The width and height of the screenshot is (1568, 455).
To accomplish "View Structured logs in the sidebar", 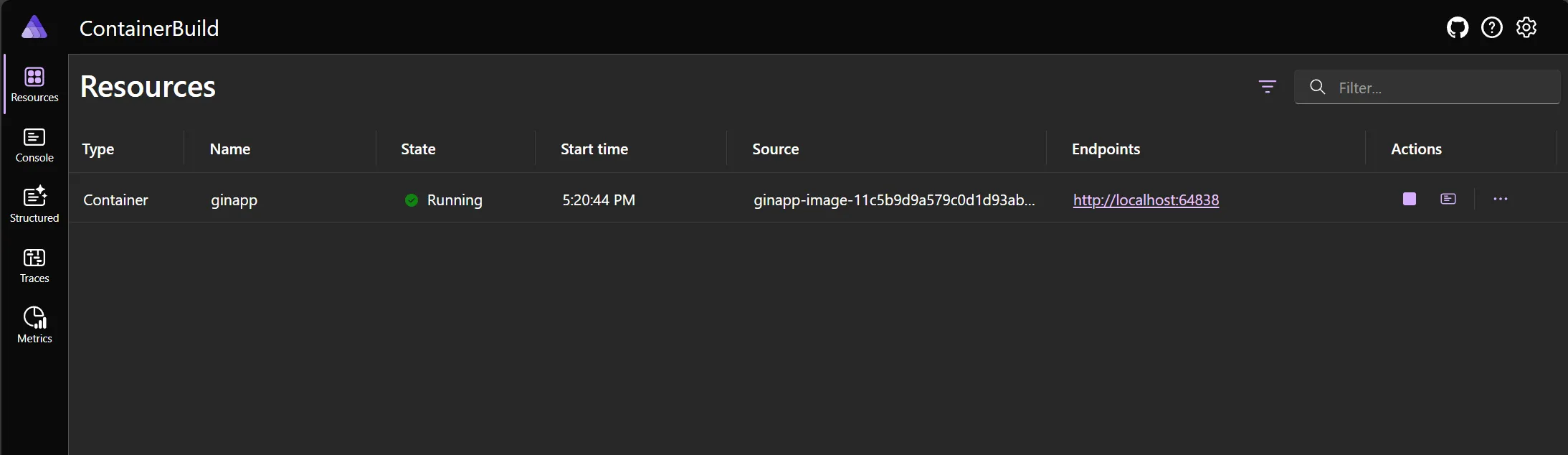I will 34,203.
